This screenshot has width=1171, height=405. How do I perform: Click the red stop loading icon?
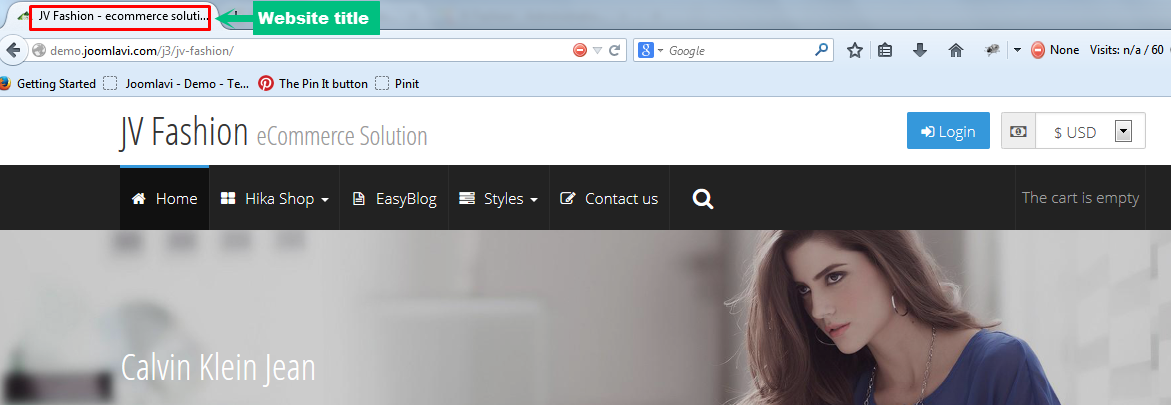click(580, 50)
